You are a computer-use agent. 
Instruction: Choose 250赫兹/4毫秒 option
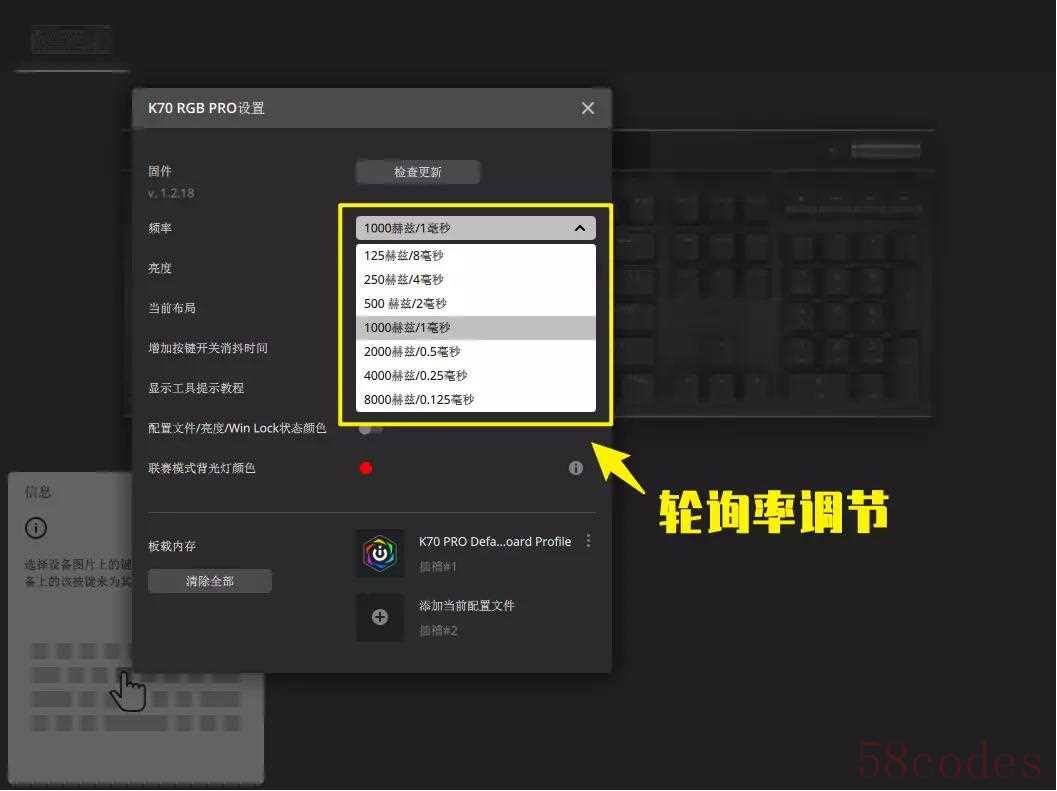coord(476,279)
